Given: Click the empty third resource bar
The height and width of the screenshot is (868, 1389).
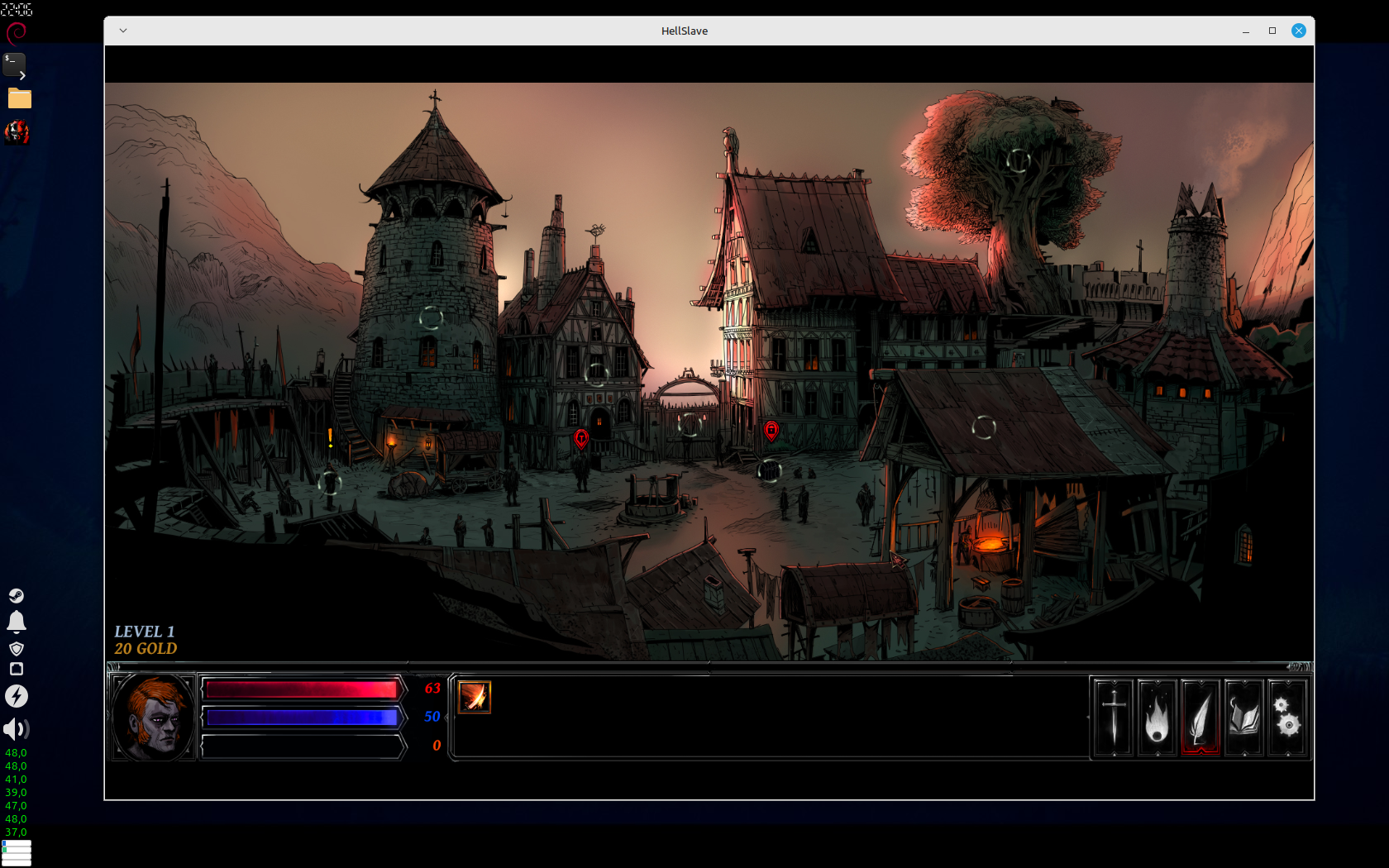Looking at the screenshot, I should [302, 746].
